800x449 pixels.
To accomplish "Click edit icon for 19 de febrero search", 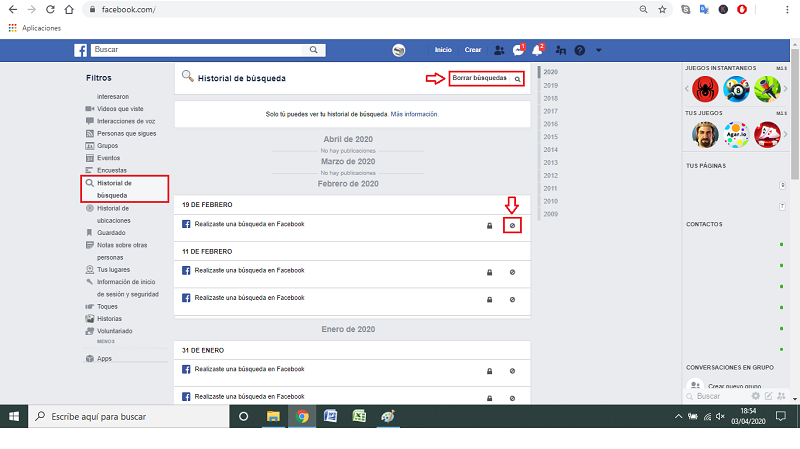I will [x=512, y=226].
